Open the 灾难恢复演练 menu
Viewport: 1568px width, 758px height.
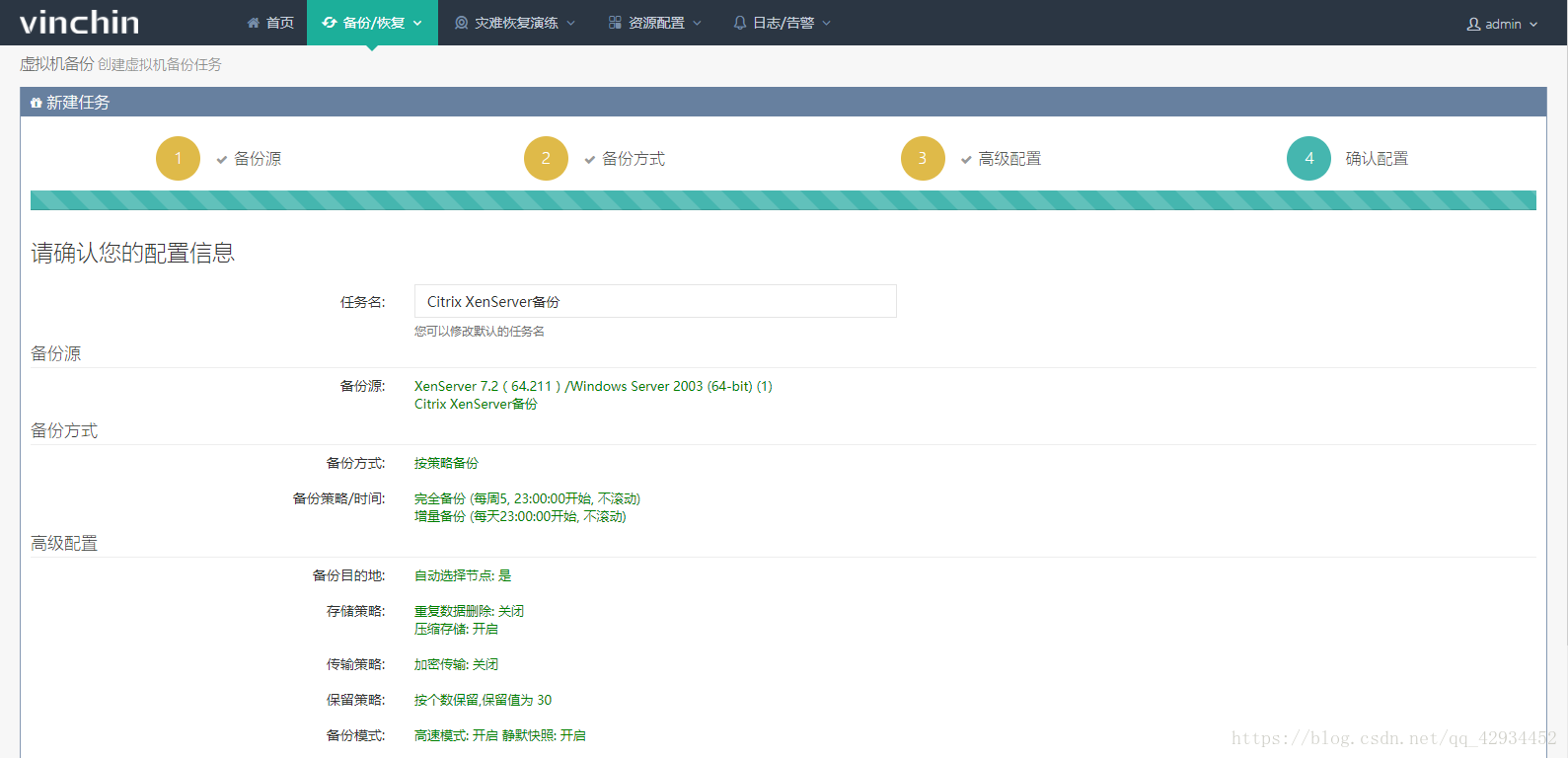click(x=516, y=23)
